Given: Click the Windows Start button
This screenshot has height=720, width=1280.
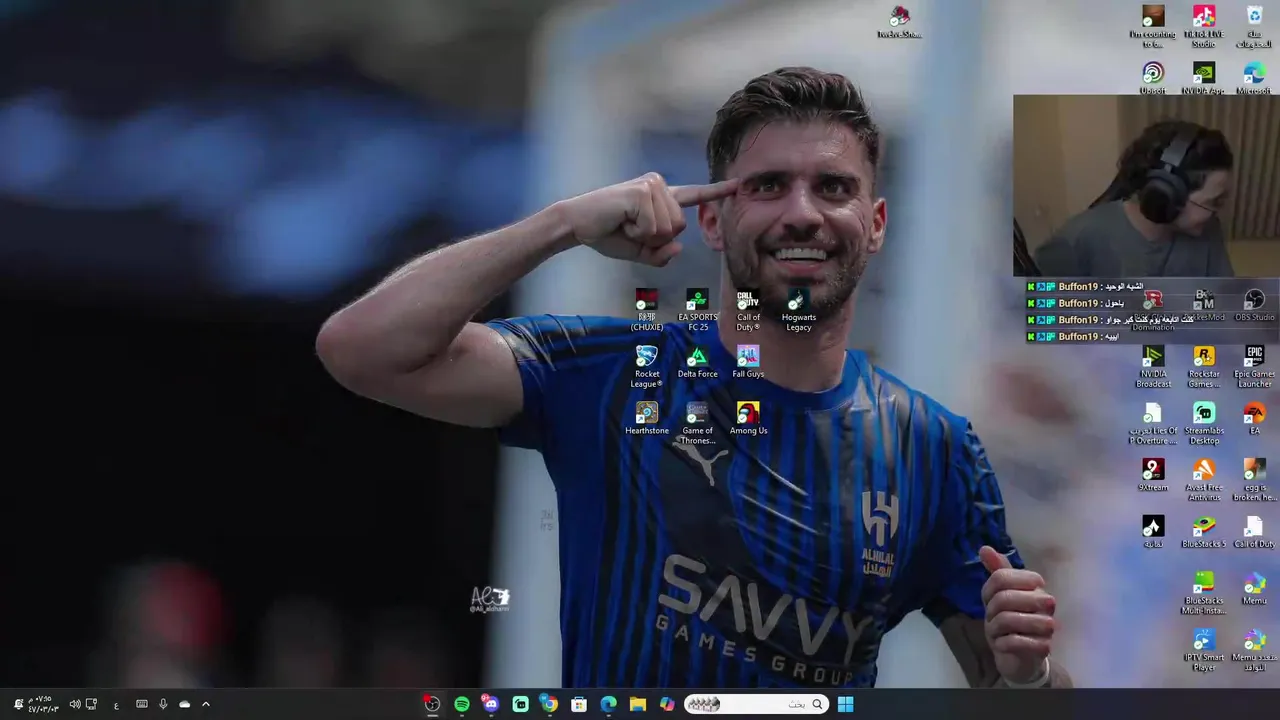Looking at the screenshot, I should pos(845,704).
